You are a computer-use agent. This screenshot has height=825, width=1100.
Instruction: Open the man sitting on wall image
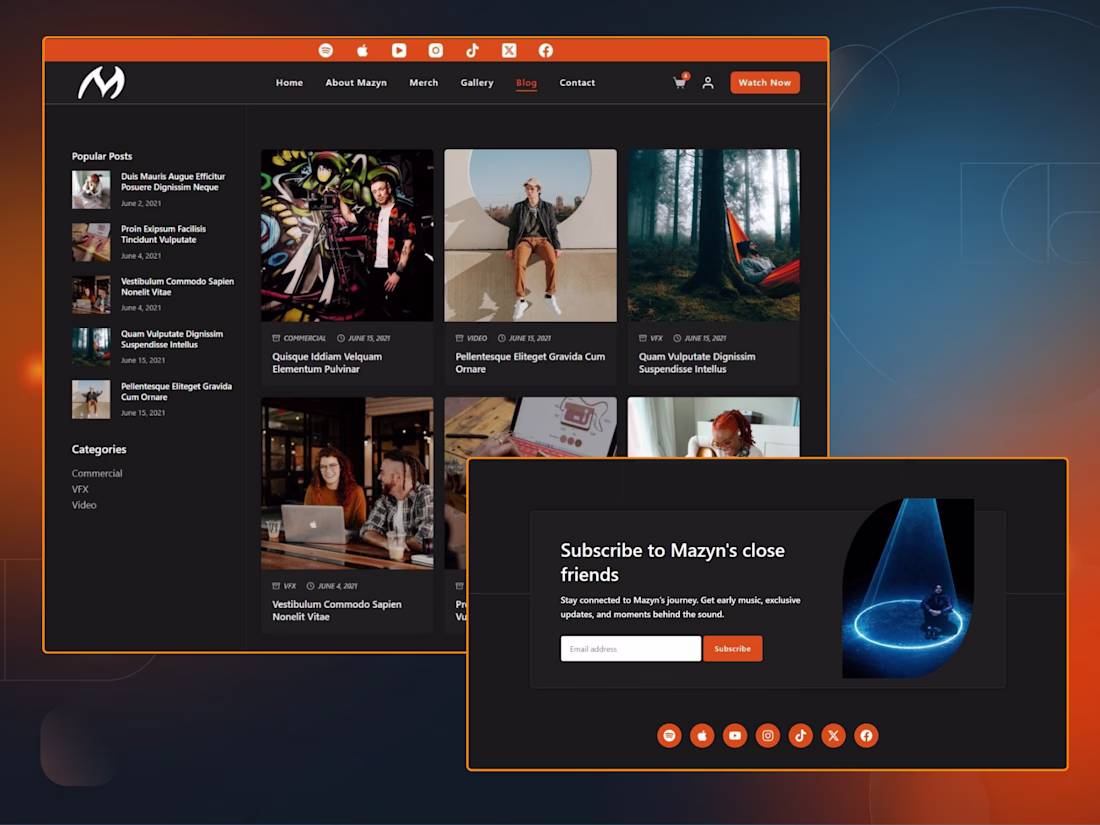[x=530, y=235]
